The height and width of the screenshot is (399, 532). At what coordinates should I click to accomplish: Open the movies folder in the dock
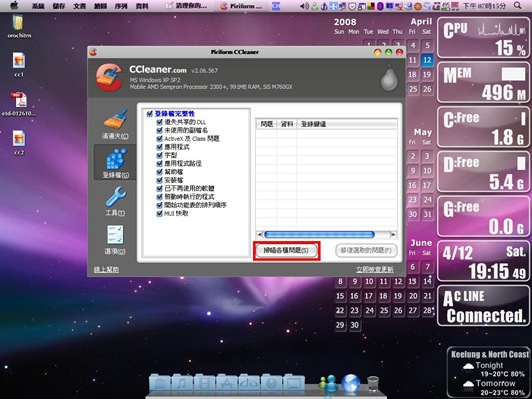point(204,384)
